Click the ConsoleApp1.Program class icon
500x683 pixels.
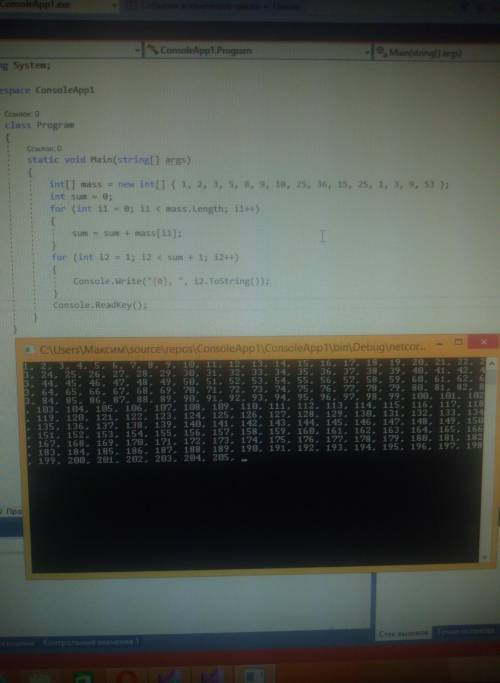tap(152, 50)
